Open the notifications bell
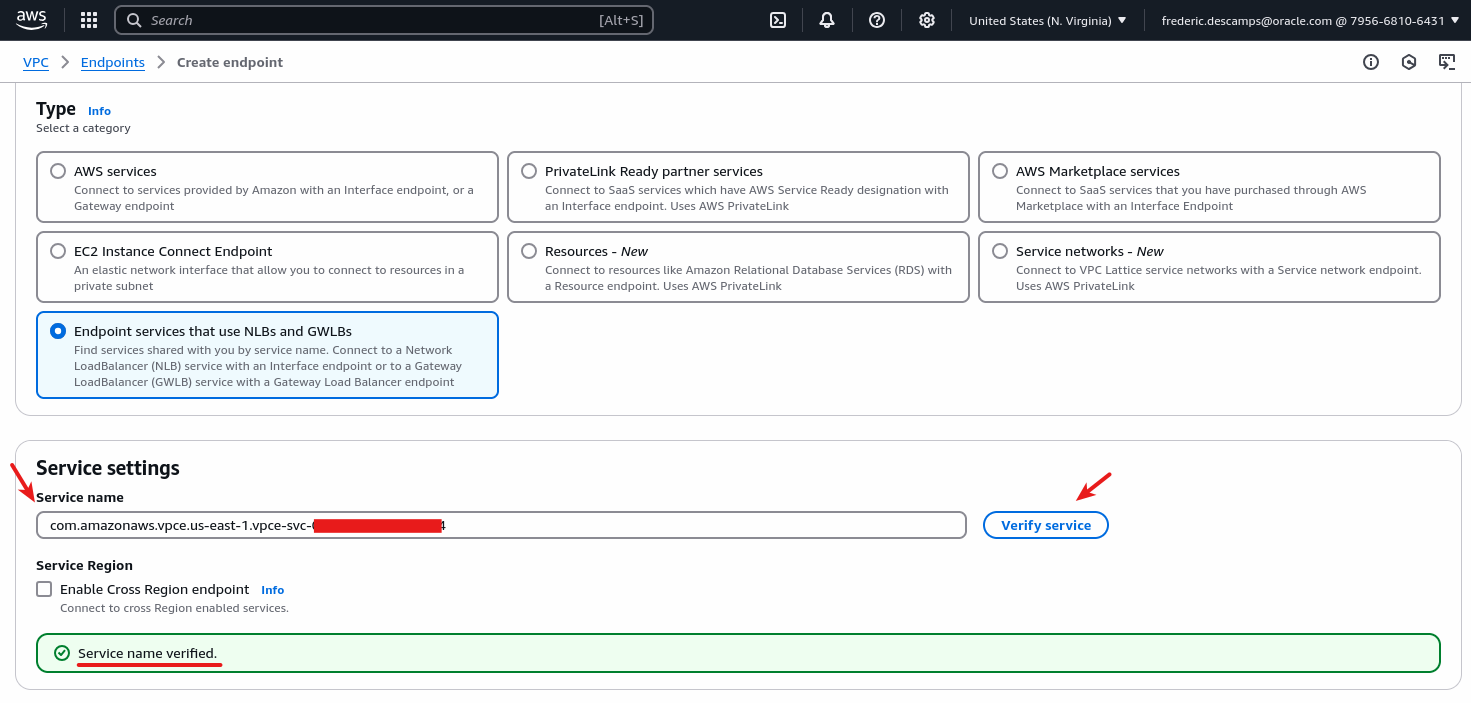 coord(827,19)
